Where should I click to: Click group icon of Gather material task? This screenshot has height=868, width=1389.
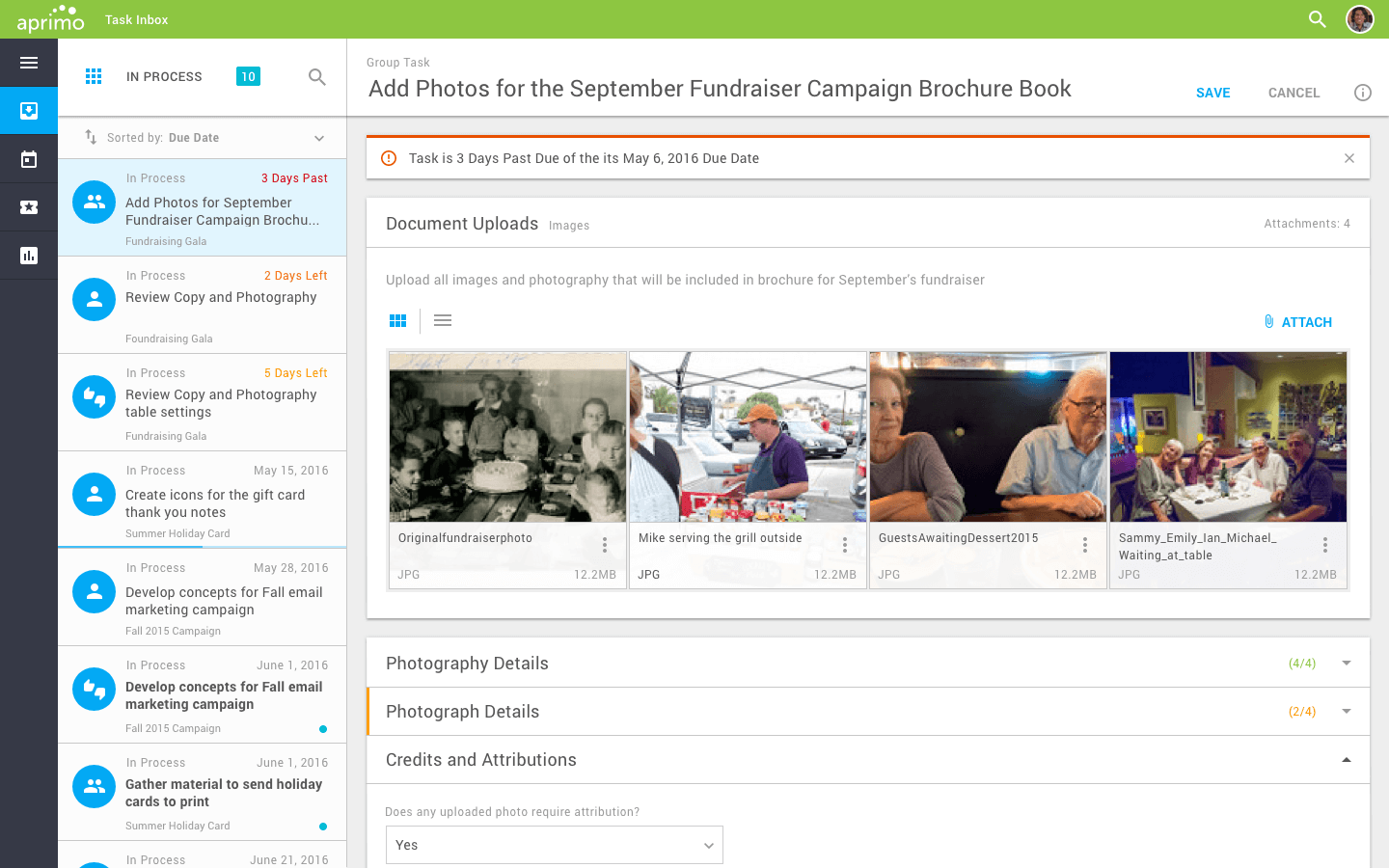95,787
